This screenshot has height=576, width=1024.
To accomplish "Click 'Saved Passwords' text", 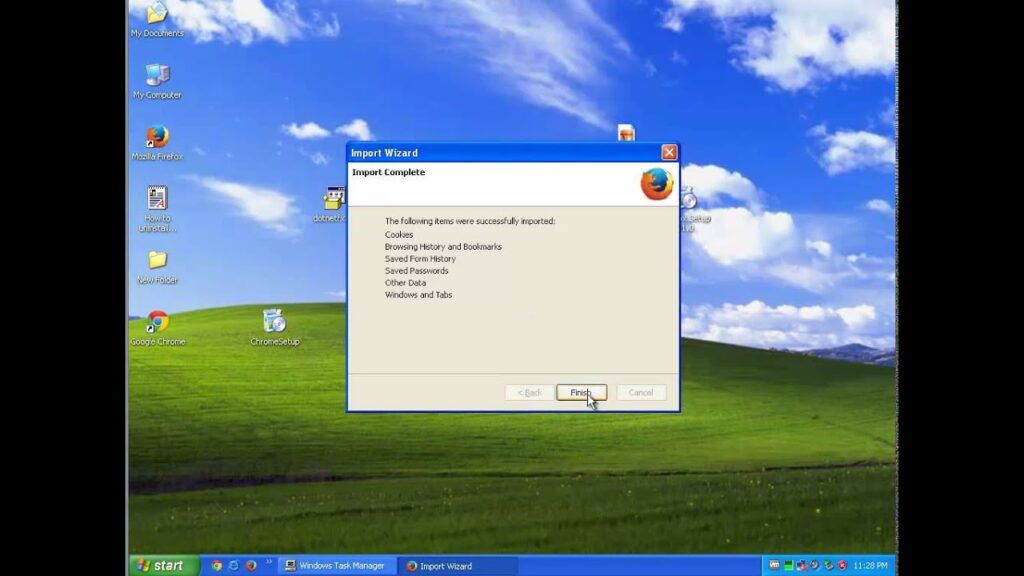I will coord(416,271).
